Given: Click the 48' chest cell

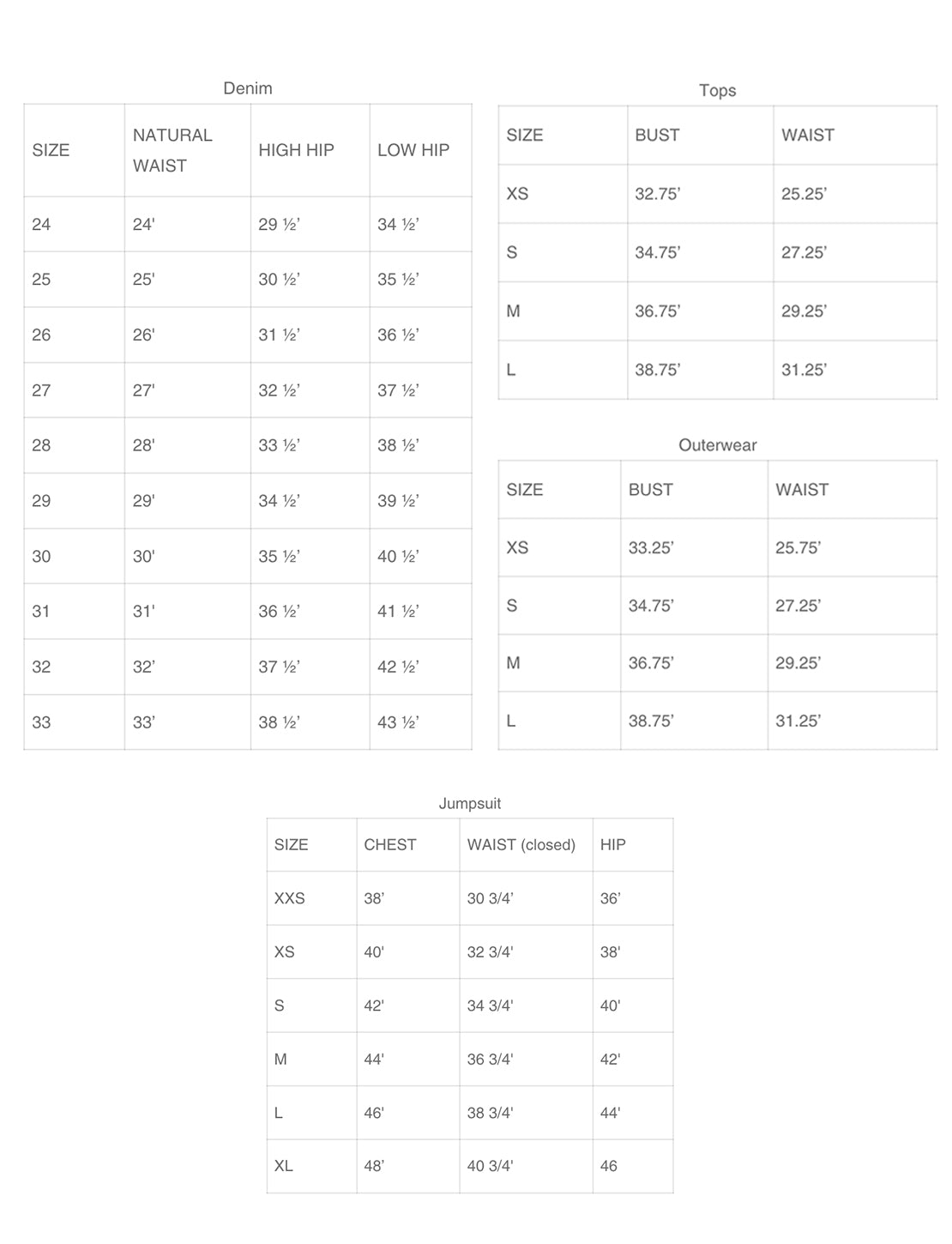Looking at the screenshot, I should coord(374,1166).
